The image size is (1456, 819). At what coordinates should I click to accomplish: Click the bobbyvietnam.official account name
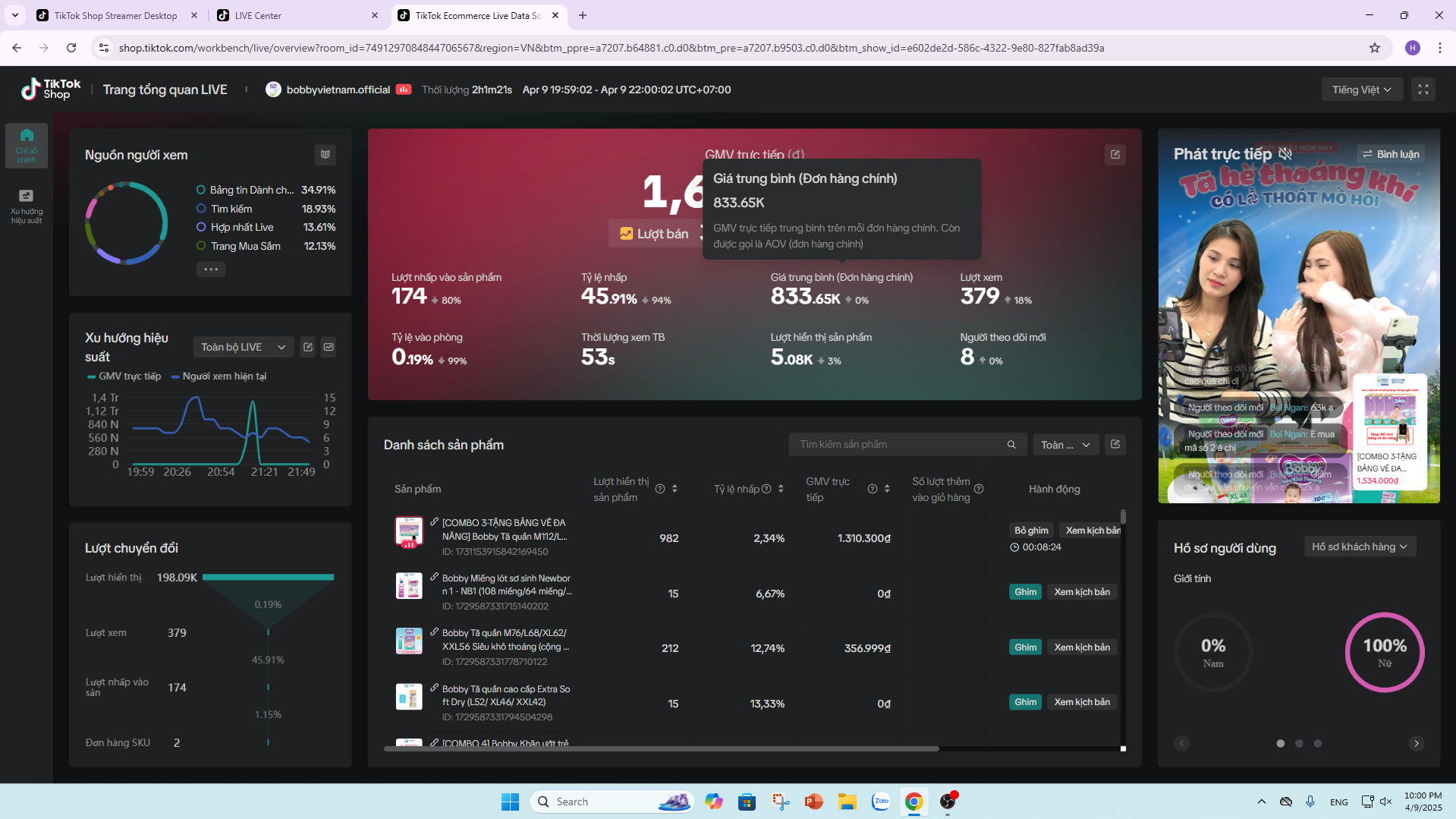click(x=338, y=90)
